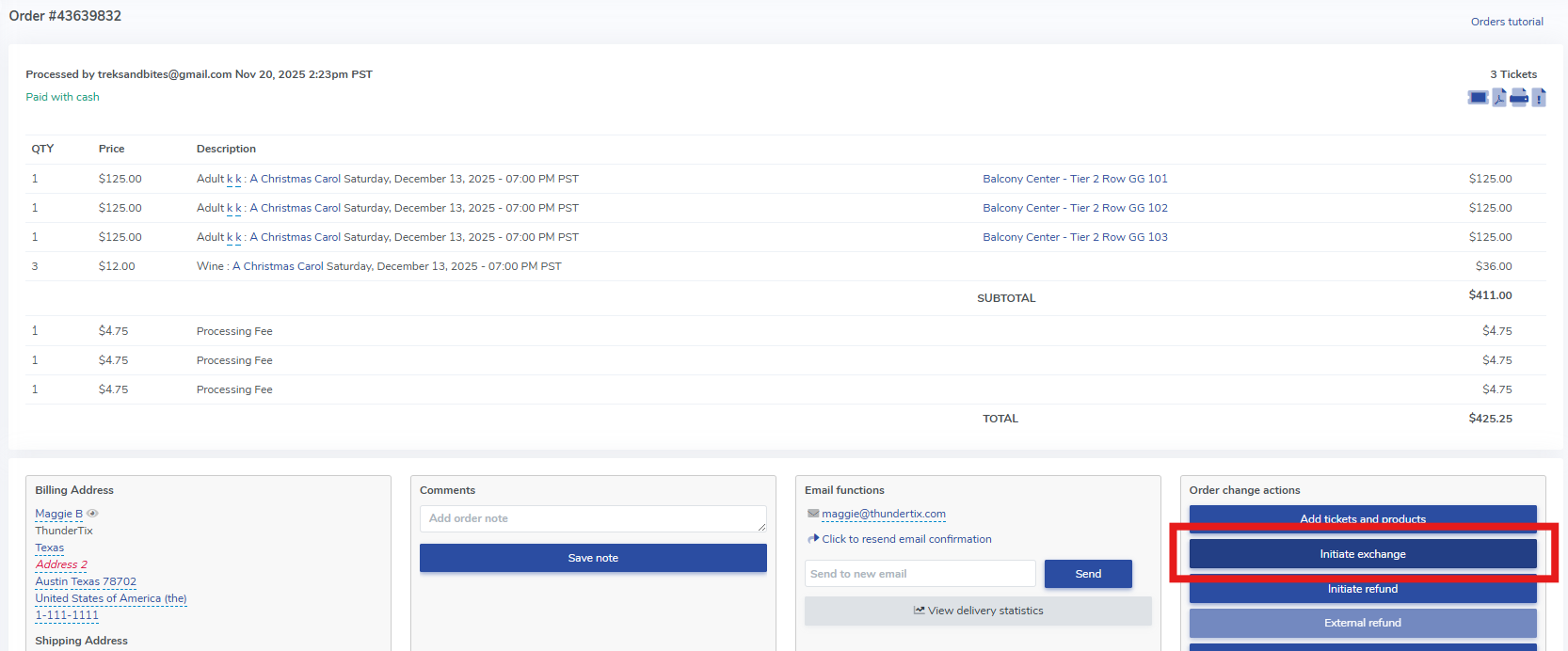Edit United States of America country field

pyautogui.click(x=111, y=598)
